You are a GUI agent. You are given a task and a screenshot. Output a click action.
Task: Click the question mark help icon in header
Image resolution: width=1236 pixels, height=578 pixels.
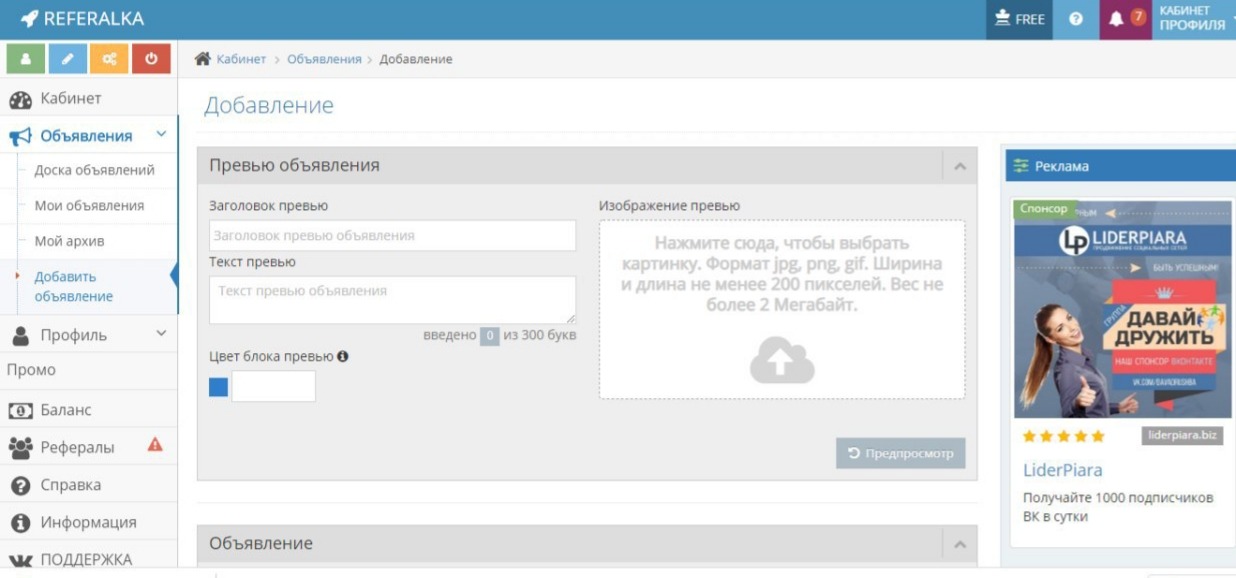pos(1077,19)
